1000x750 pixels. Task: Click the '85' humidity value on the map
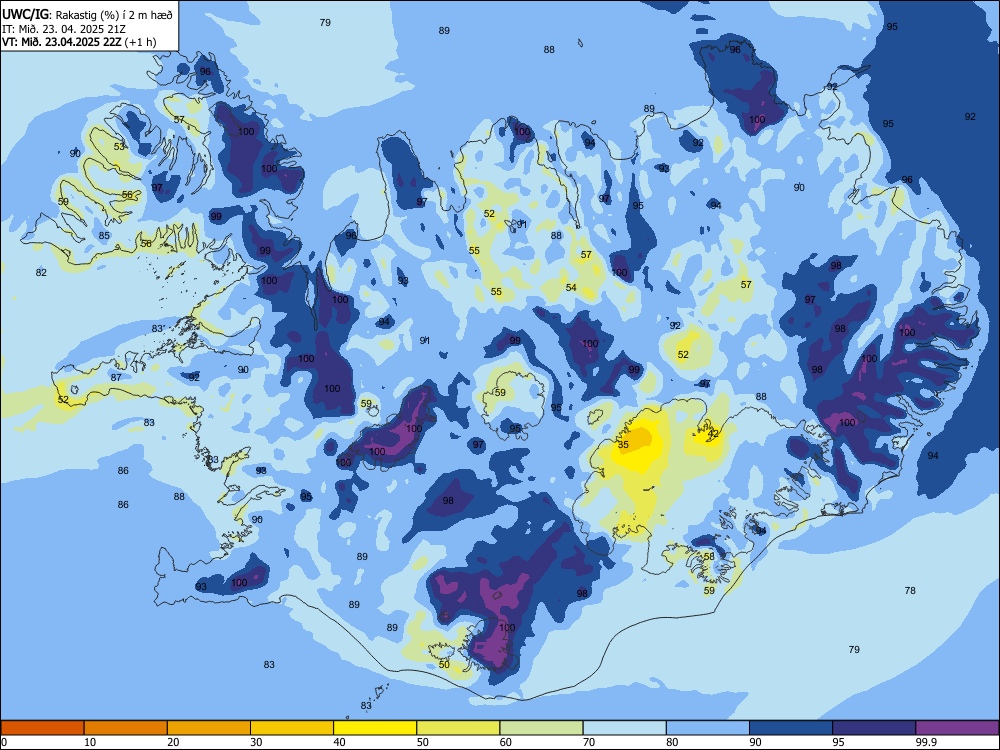105,235
